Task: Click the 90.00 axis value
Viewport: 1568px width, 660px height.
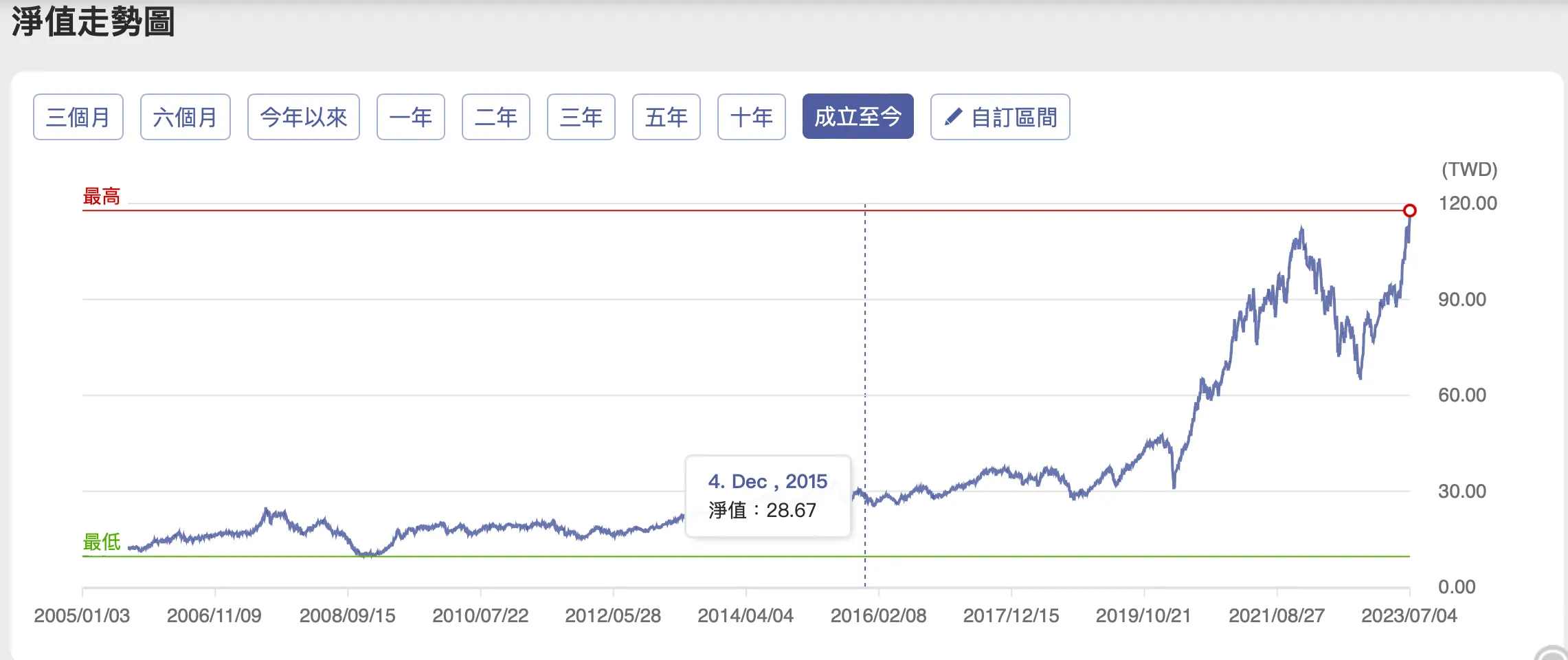Action: (1462, 300)
